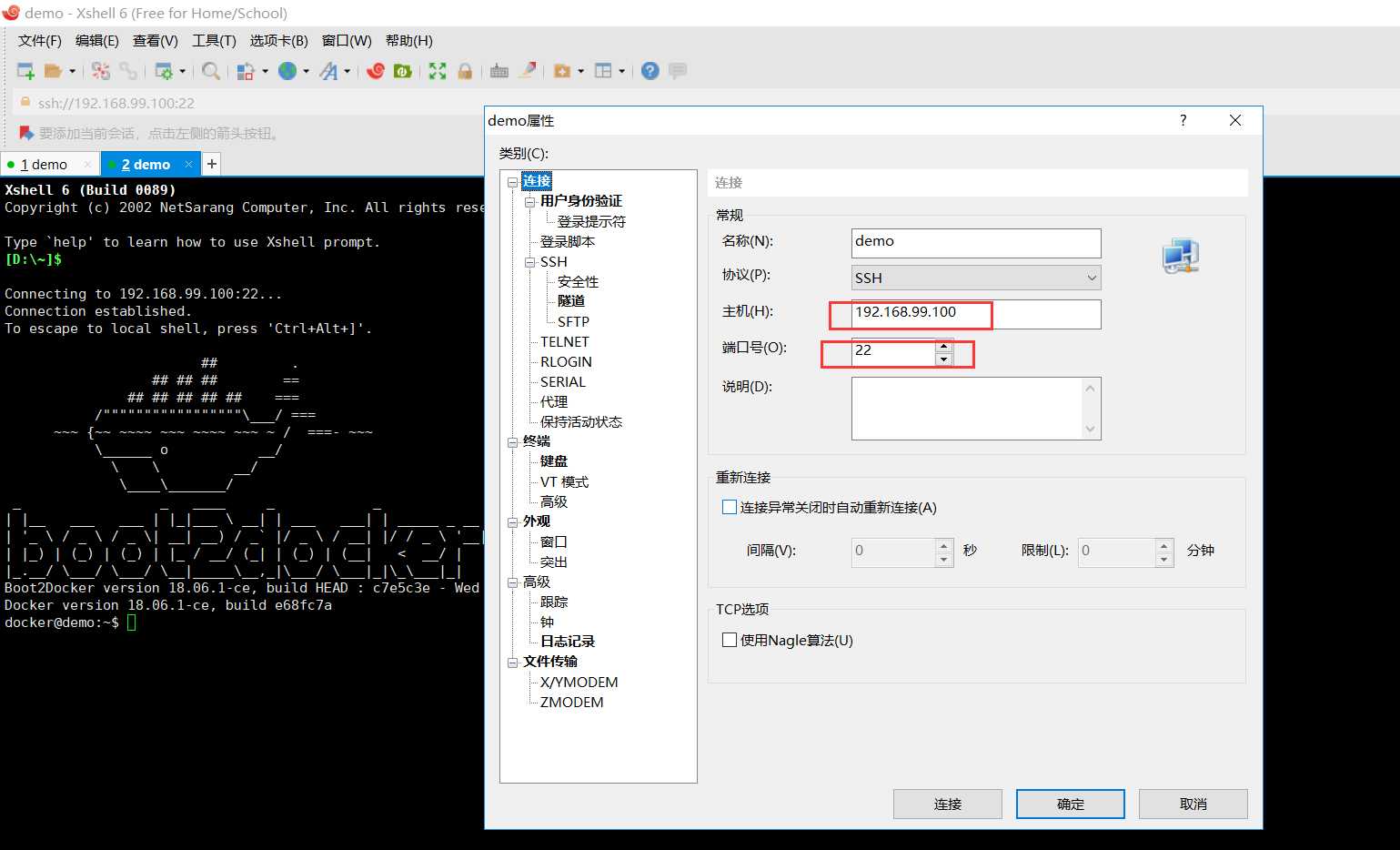Screen dimensions: 1400x850
Task: Click the Color Scheme toolbar icon
Action: point(246,71)
